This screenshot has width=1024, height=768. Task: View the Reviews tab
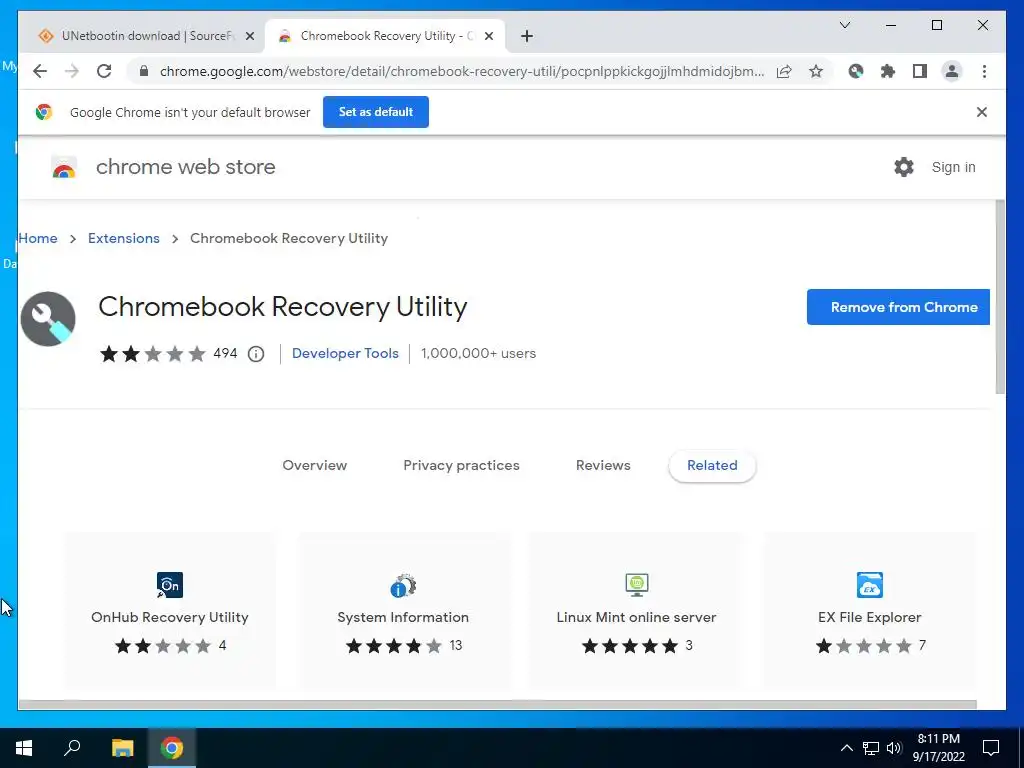pyautogui.click(x=603, y=465)
